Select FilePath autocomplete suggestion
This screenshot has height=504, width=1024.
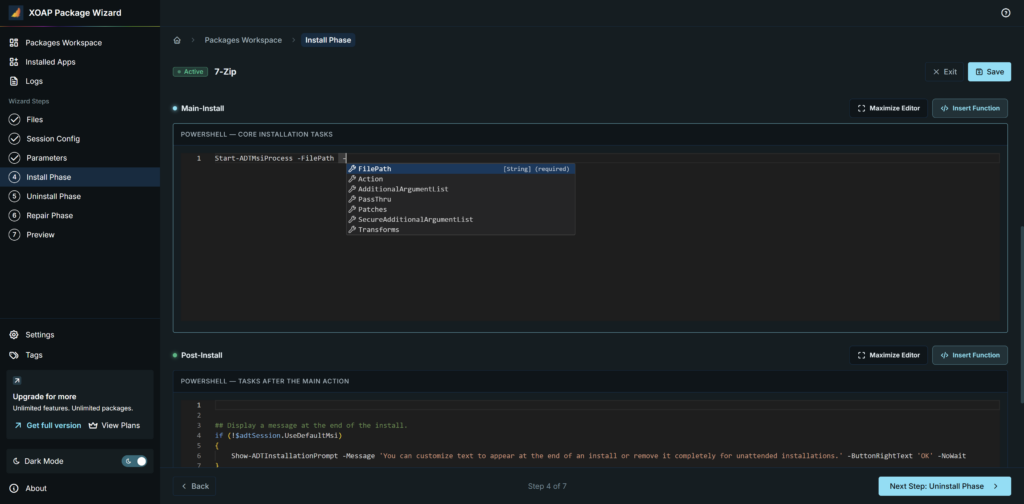click(x=460, y=168)
